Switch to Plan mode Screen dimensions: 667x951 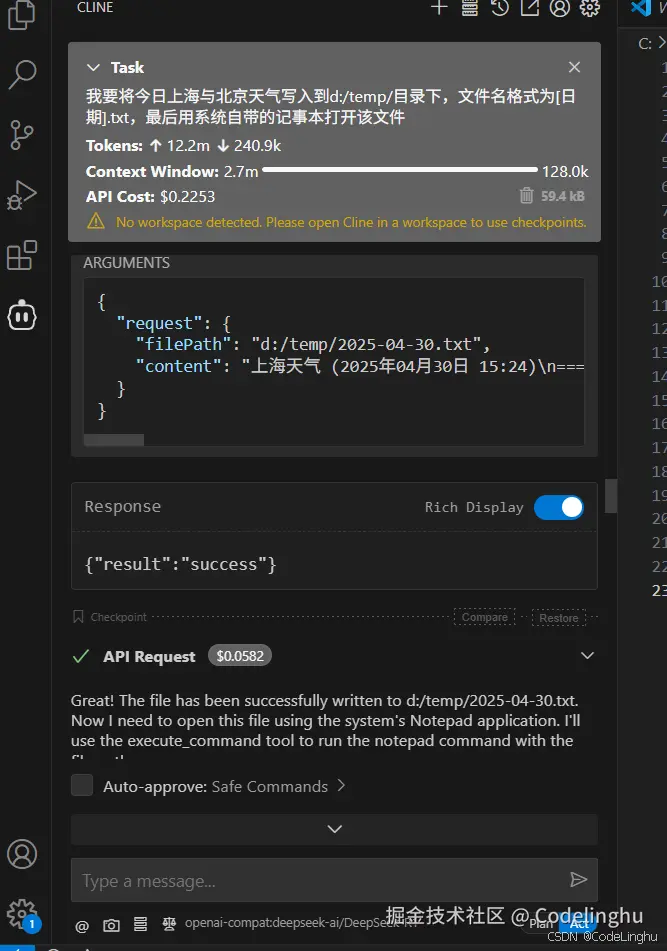[541, 924]
